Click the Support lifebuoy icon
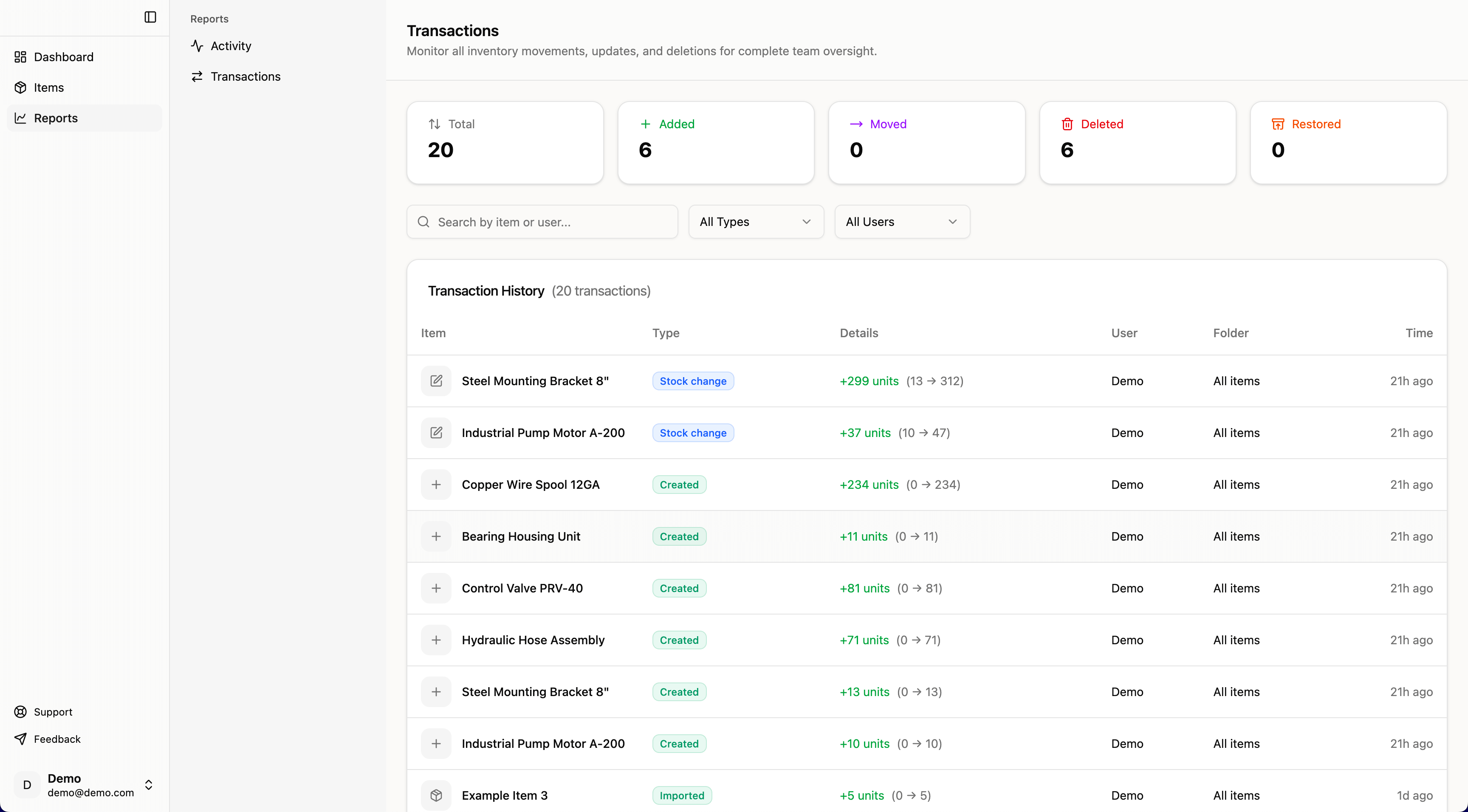1468x812 pixels. click(20, 712)
